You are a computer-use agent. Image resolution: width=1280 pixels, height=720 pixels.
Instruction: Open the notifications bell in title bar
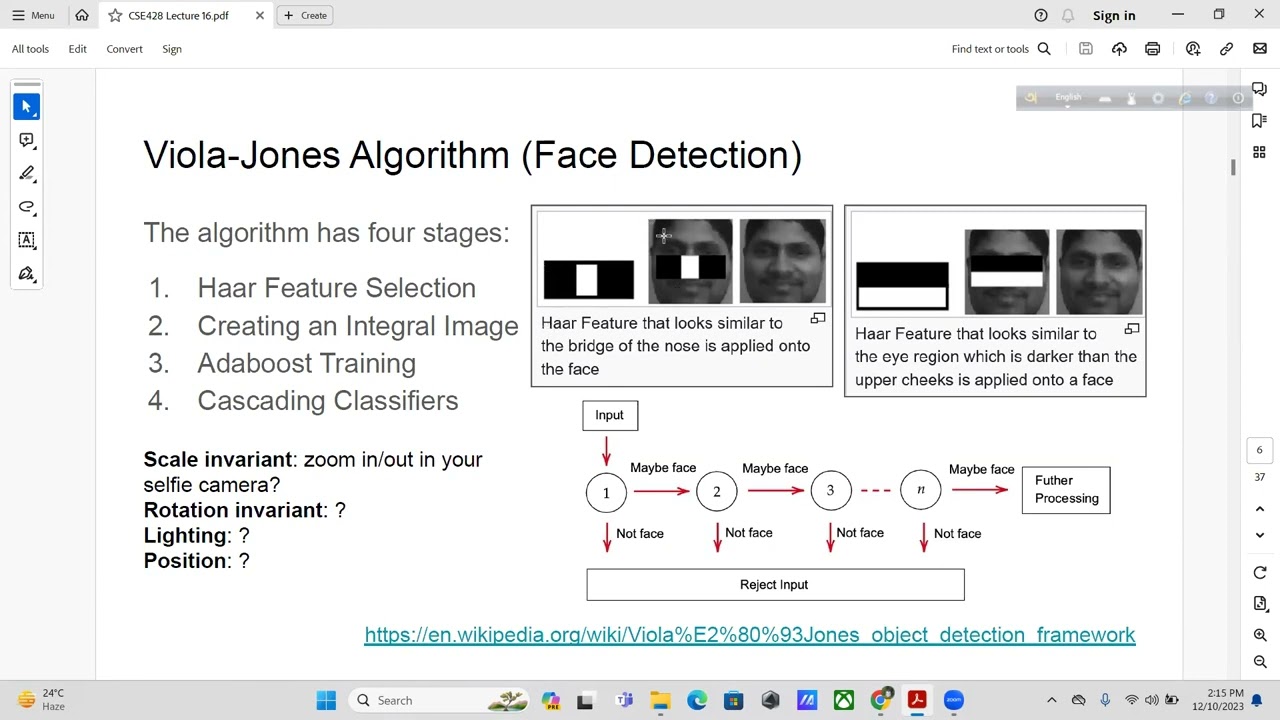click(x=1068, y=15)
